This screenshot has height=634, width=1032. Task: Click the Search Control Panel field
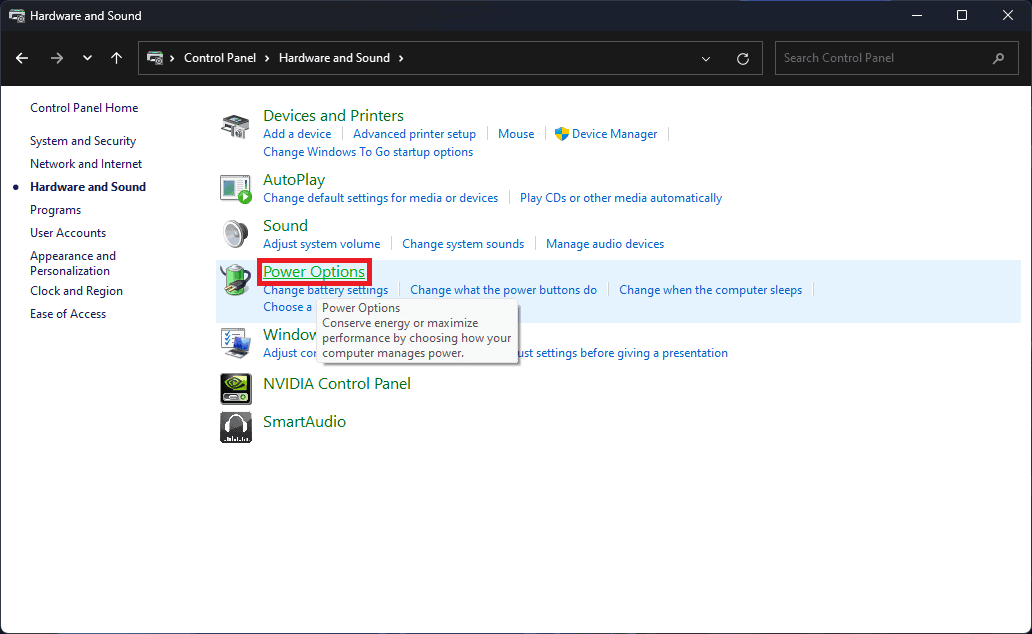coord(885,58)
